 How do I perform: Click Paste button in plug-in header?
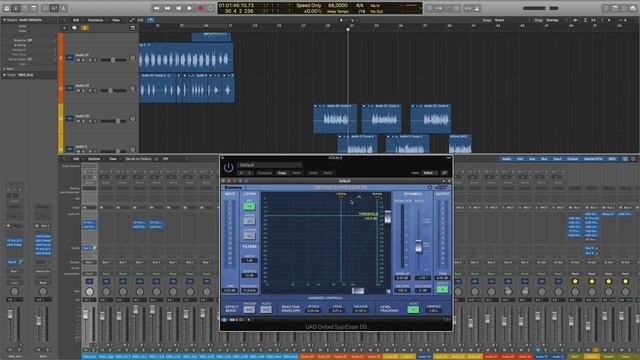(297, 173)
